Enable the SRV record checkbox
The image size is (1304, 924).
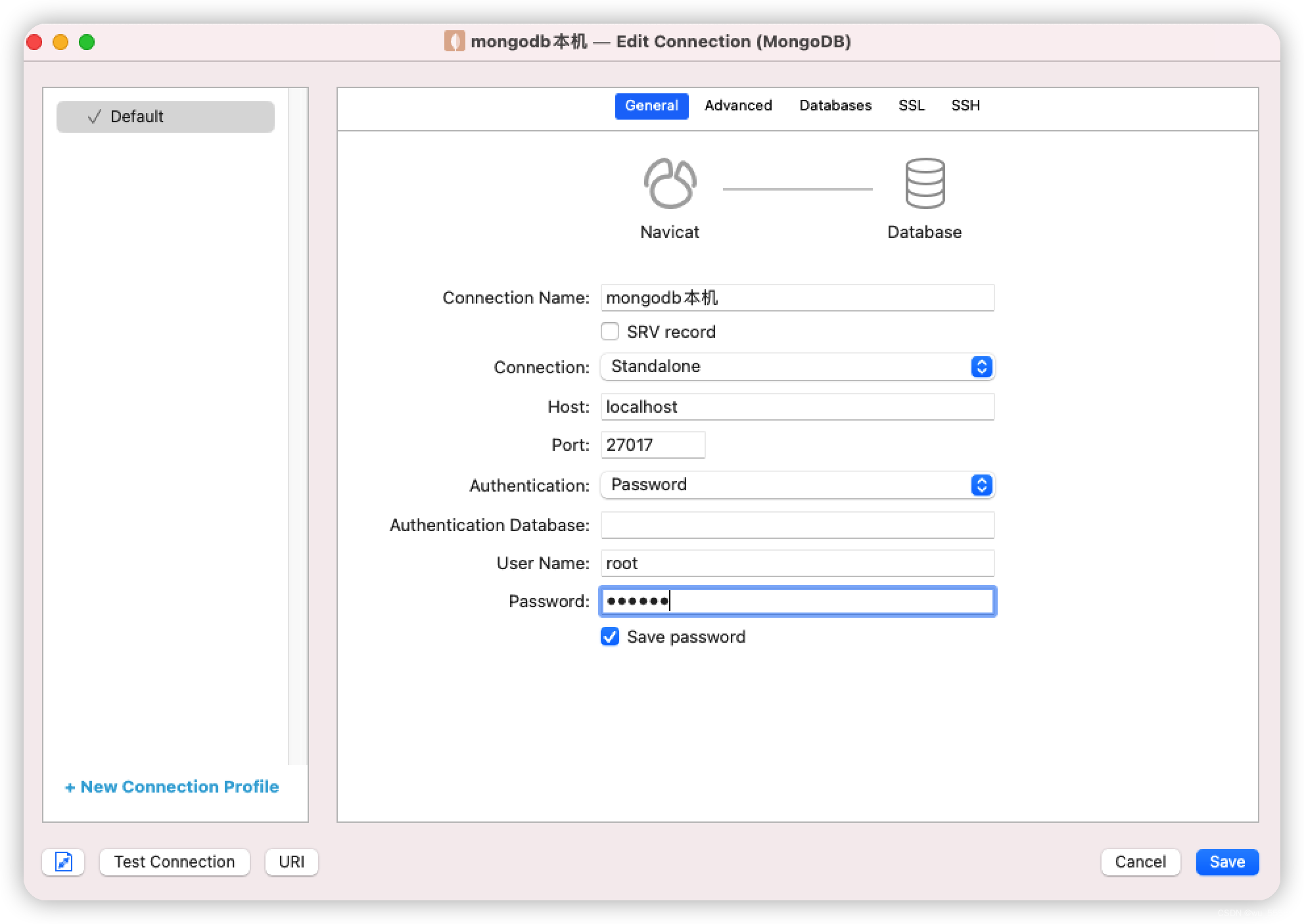coord(610,331)
